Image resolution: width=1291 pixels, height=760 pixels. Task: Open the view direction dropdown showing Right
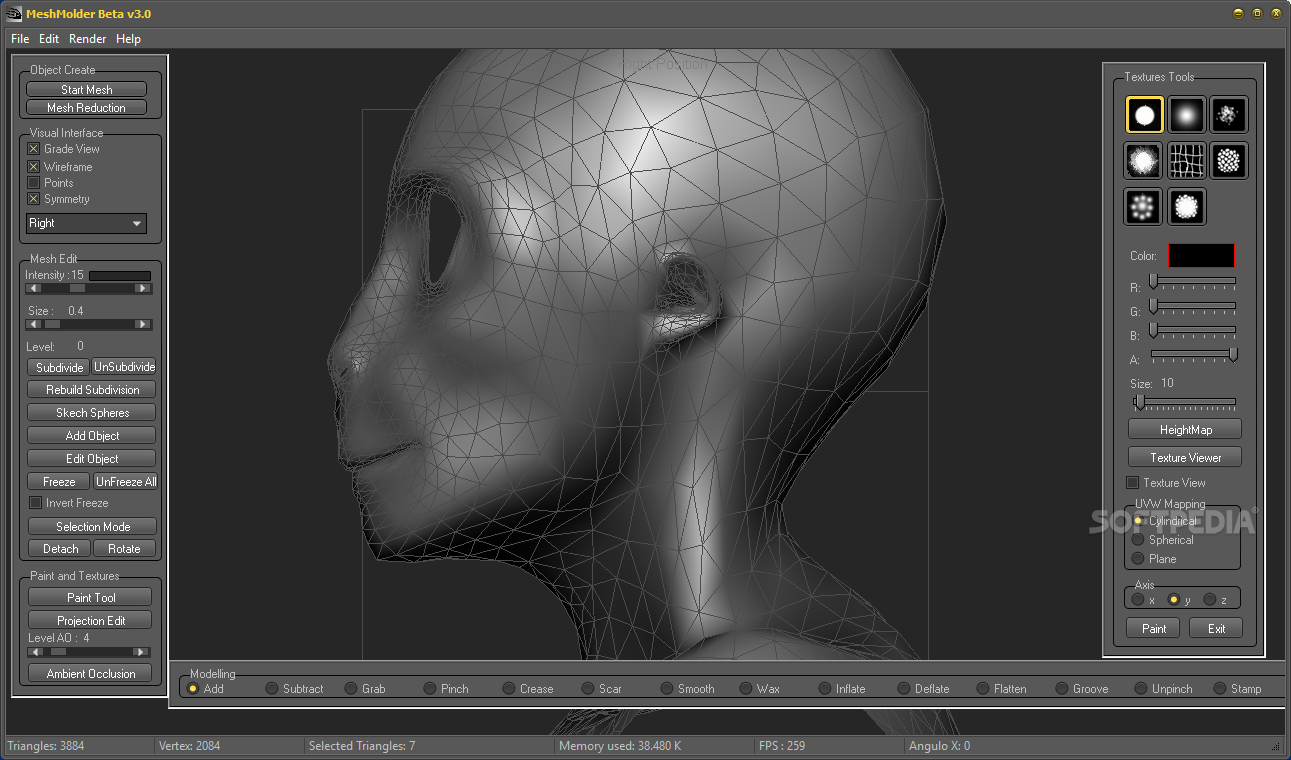(86, 223)
